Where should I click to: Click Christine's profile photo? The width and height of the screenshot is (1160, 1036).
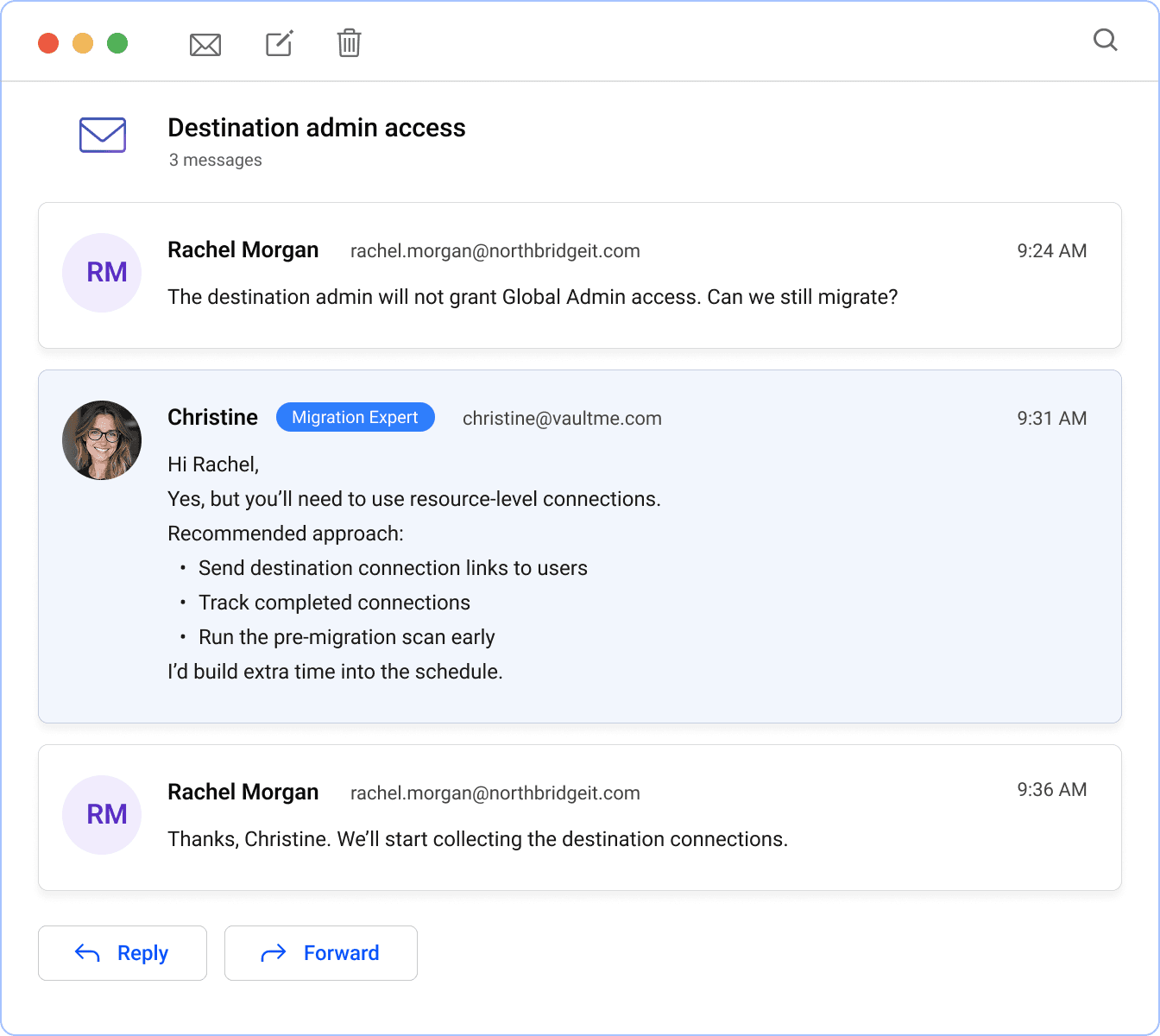102,440
